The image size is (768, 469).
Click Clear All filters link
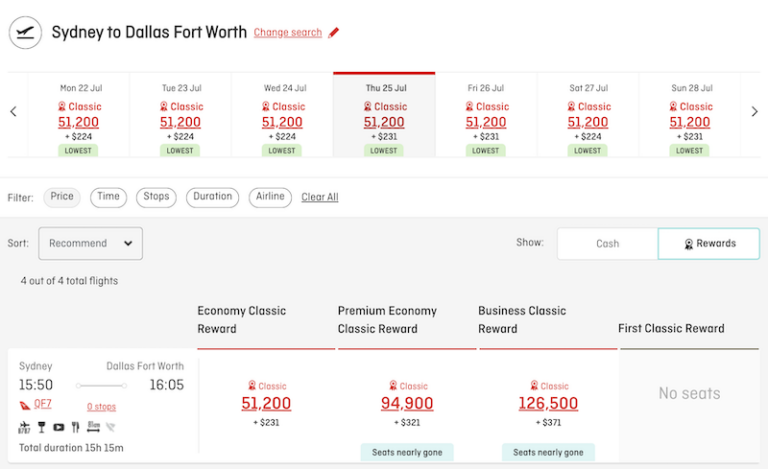click(x=320, y=197)
